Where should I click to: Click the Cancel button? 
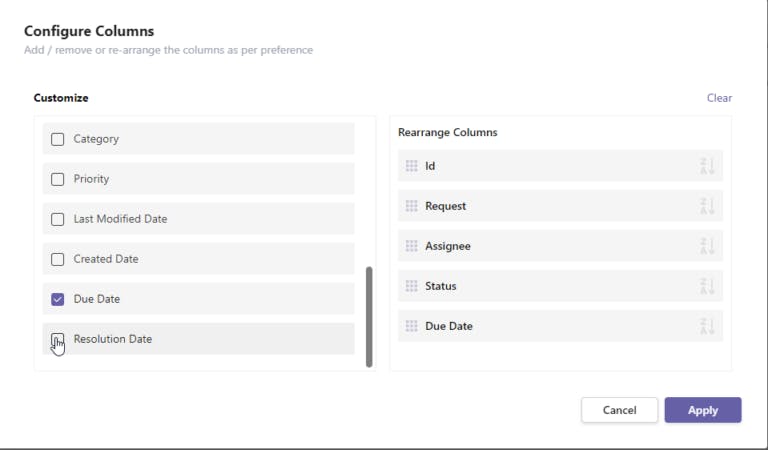619,410
